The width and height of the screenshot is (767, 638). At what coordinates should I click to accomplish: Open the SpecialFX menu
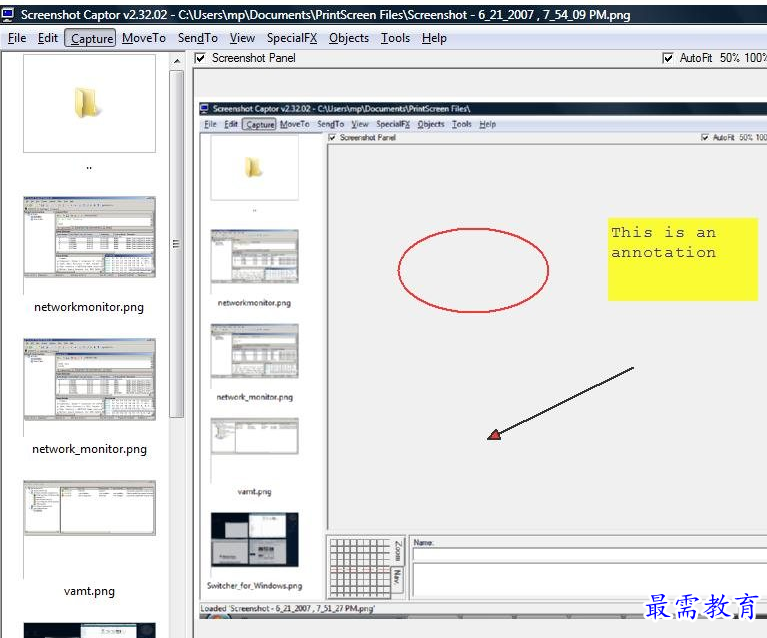(292, 38)
